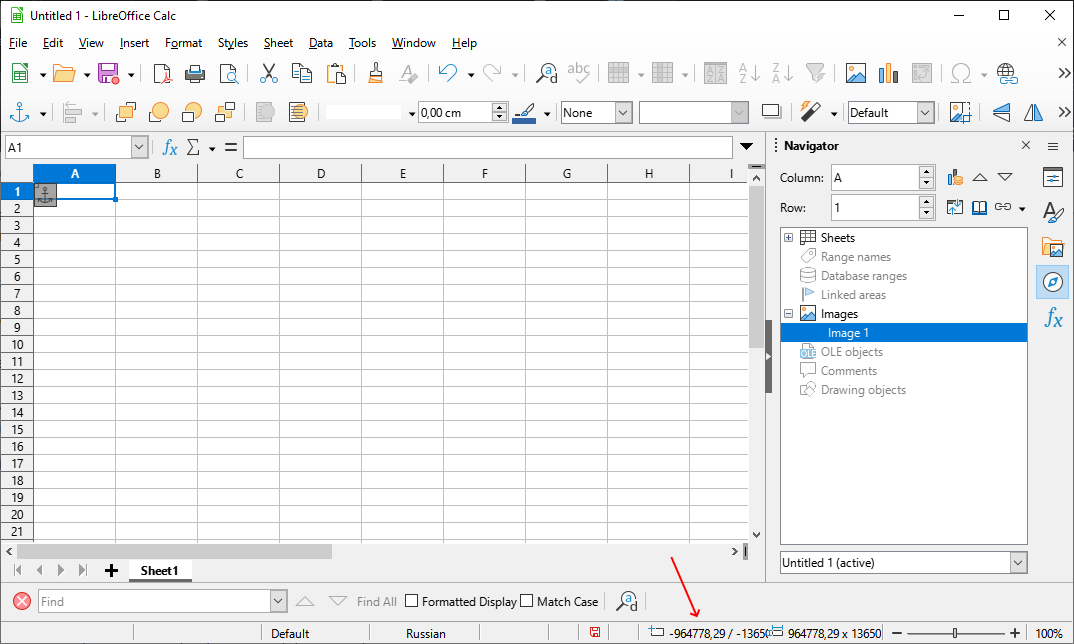Click the Copy icon
The image size is (1074, 644).
pyautogui.click(x=301, y=73)
